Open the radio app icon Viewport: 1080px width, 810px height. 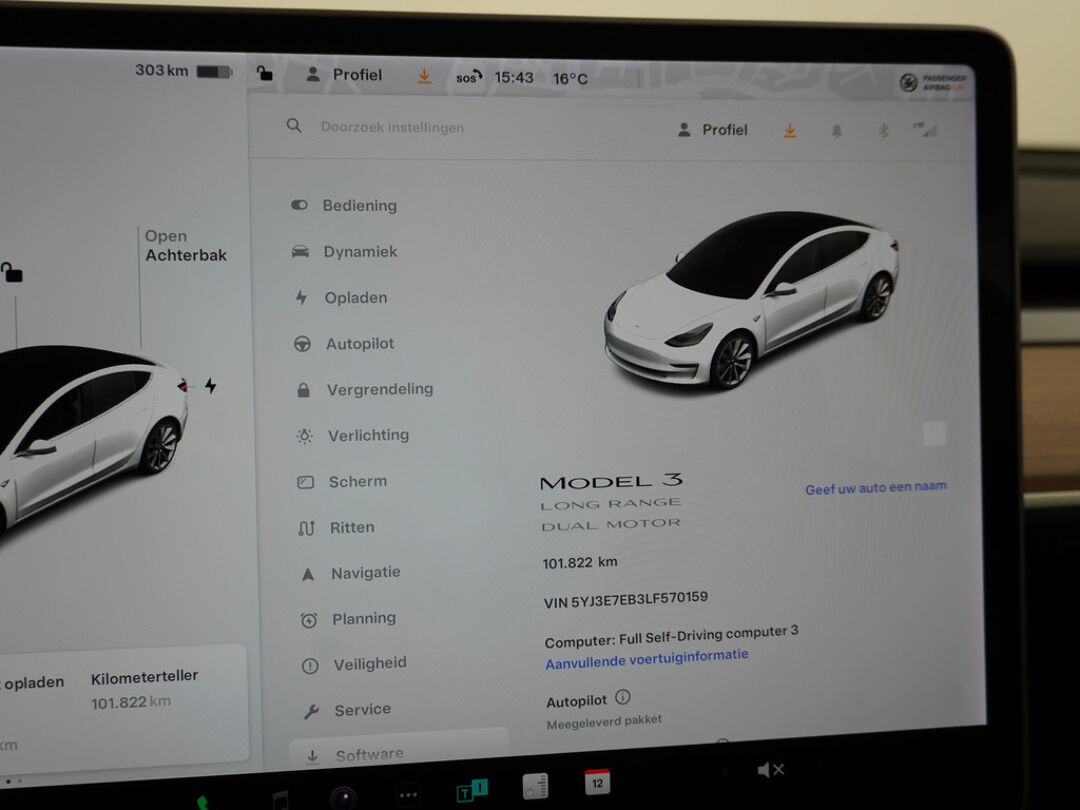point(535,786)
